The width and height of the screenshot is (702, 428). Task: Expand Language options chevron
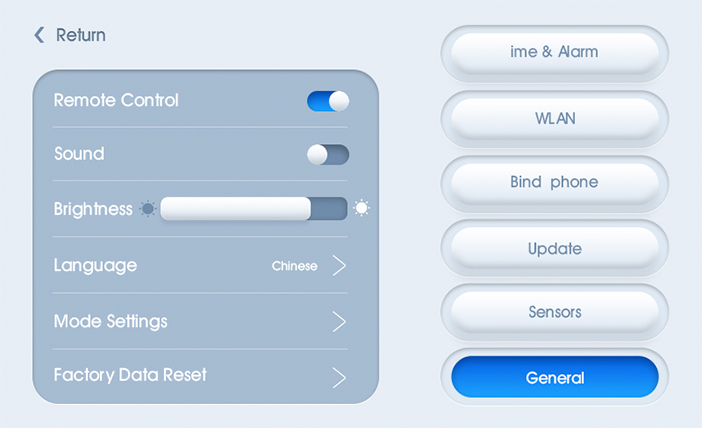tap(339, 265)
